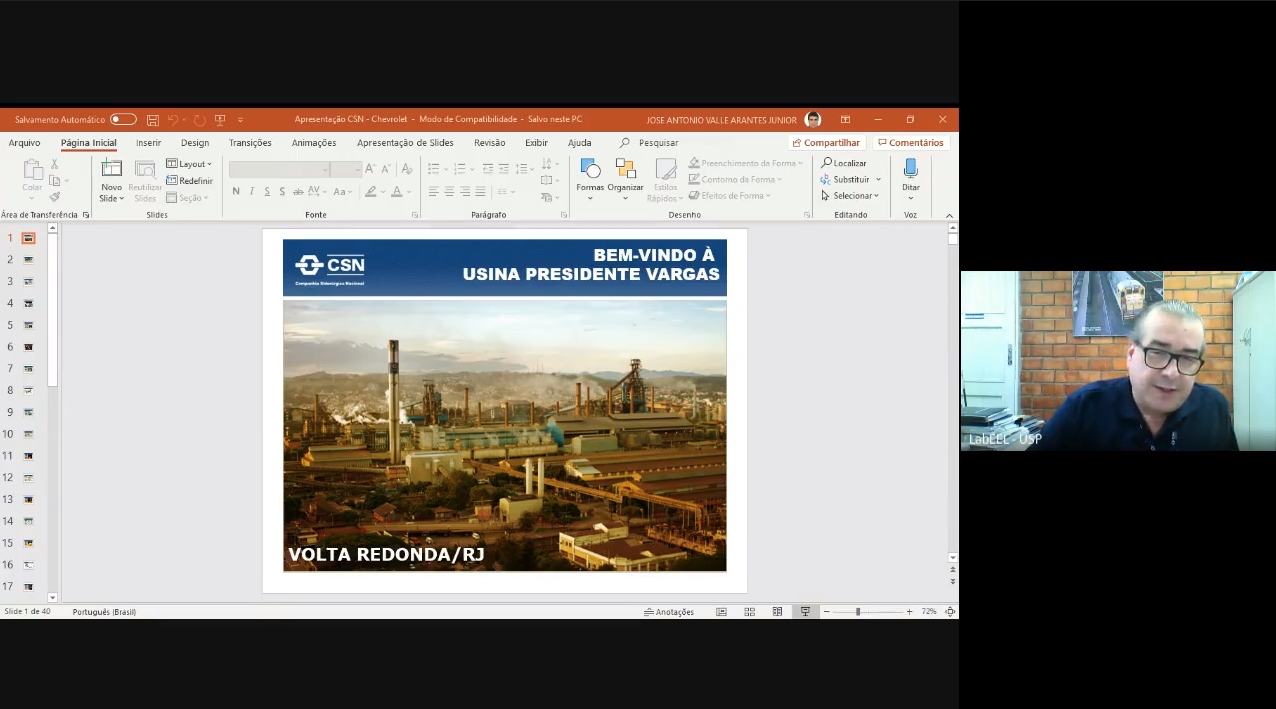Image resolution: width=1276 pixels, height=709 pixels.
Task: Toggle center text alignment
Action: point(450,192)
